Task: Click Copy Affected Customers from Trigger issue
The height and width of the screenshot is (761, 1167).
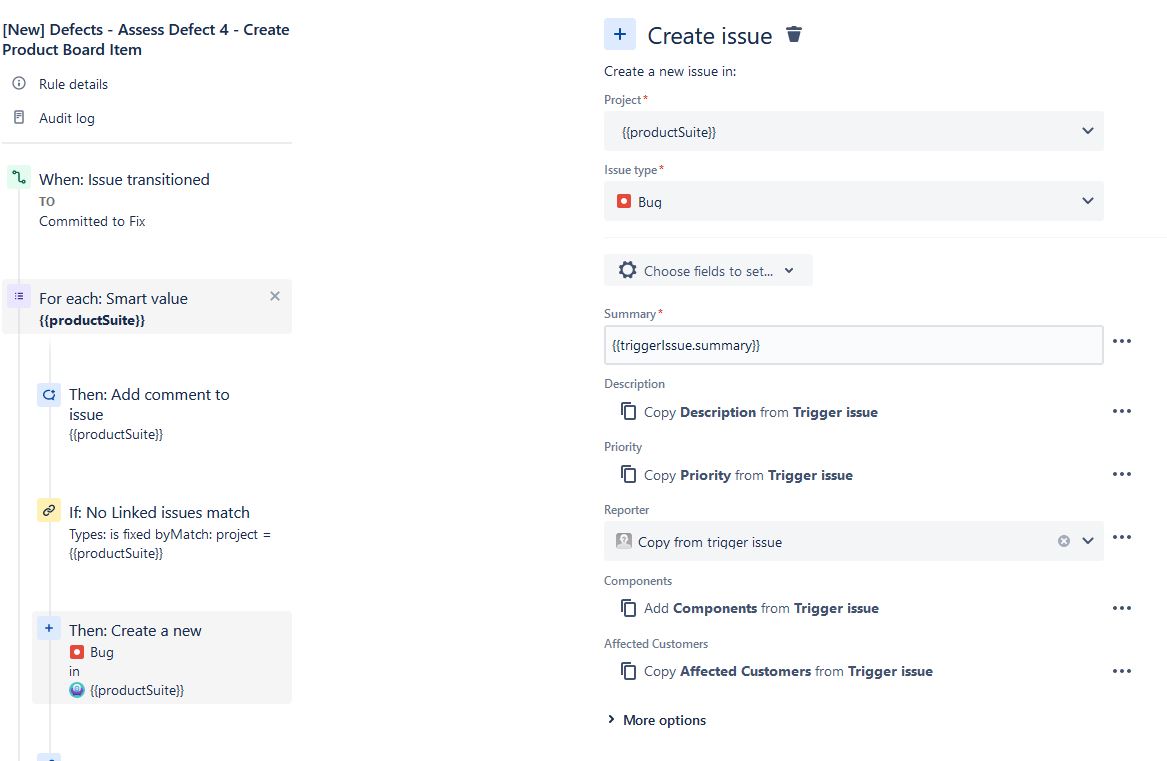Action: (x=788, y=672)
